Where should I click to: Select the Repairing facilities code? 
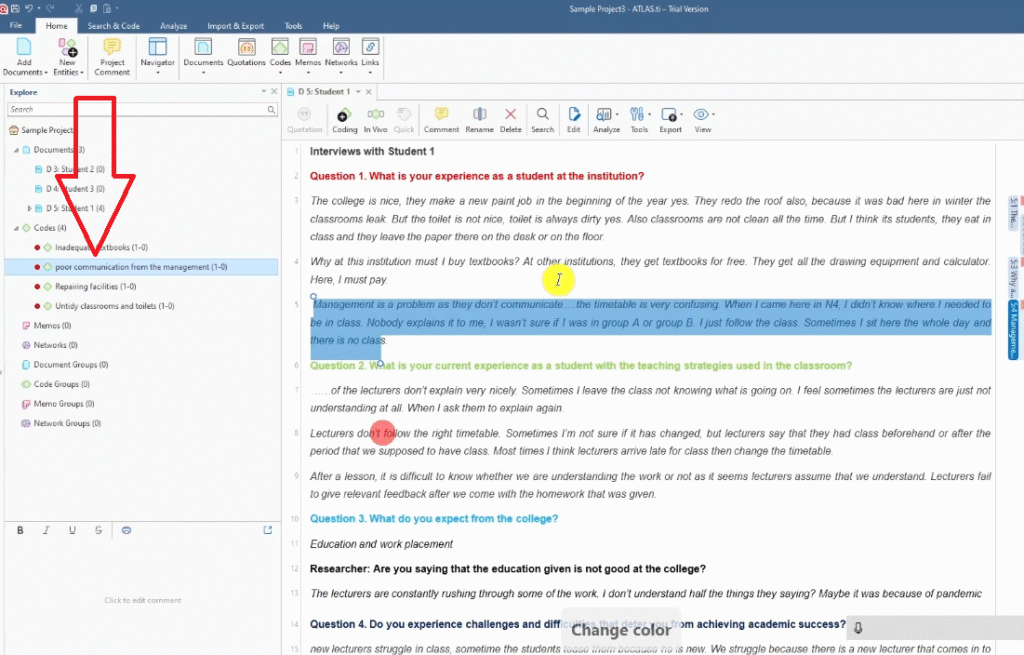click(95, 287)
